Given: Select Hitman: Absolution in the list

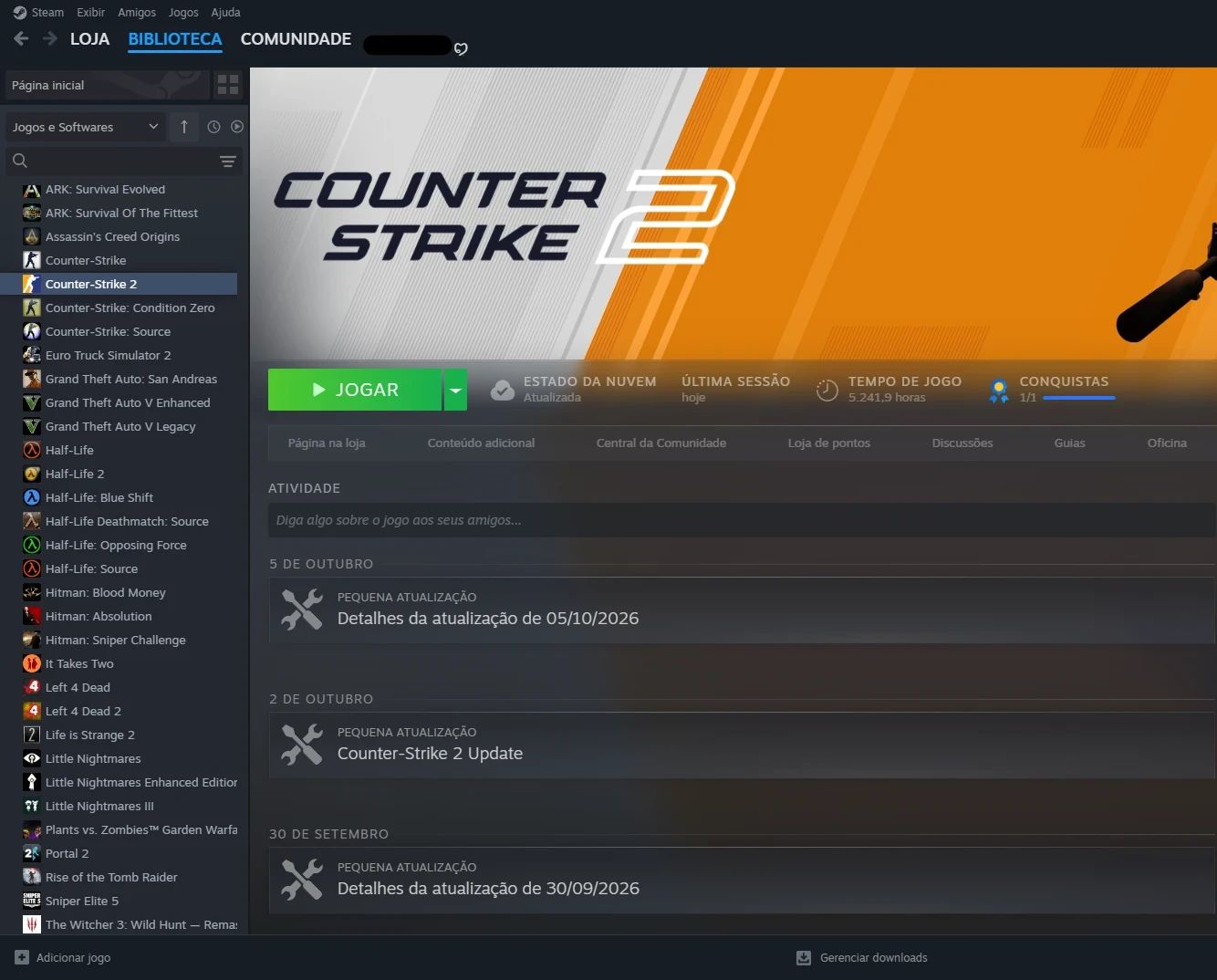Looking at the screenshot, I should [x=119, y=616].
